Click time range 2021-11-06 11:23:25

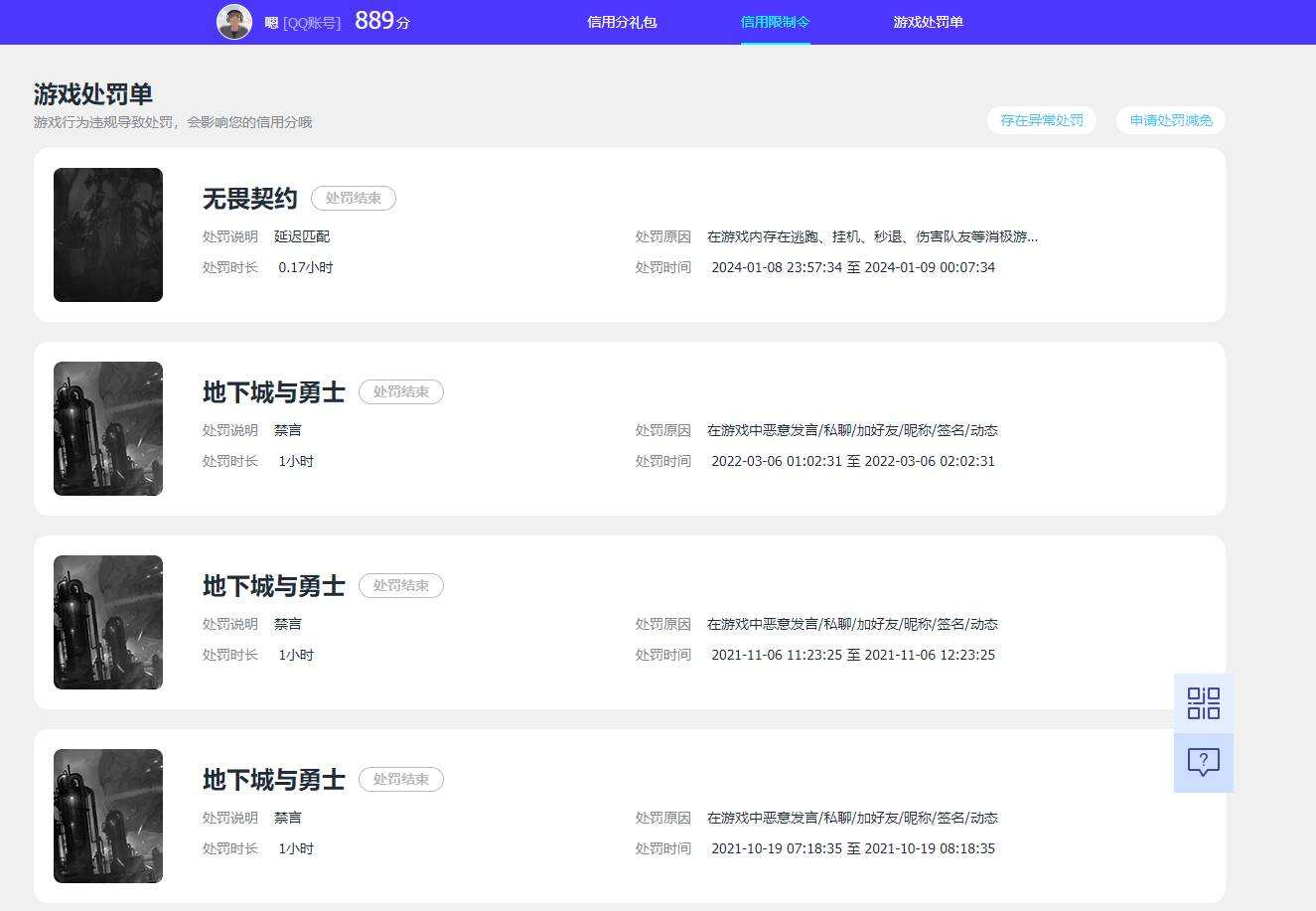[853, 655]
